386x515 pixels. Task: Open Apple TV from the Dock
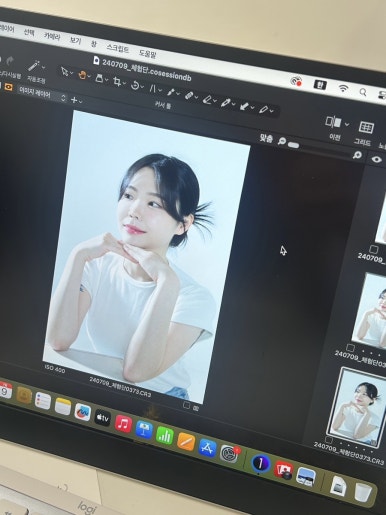coord(103,418)
